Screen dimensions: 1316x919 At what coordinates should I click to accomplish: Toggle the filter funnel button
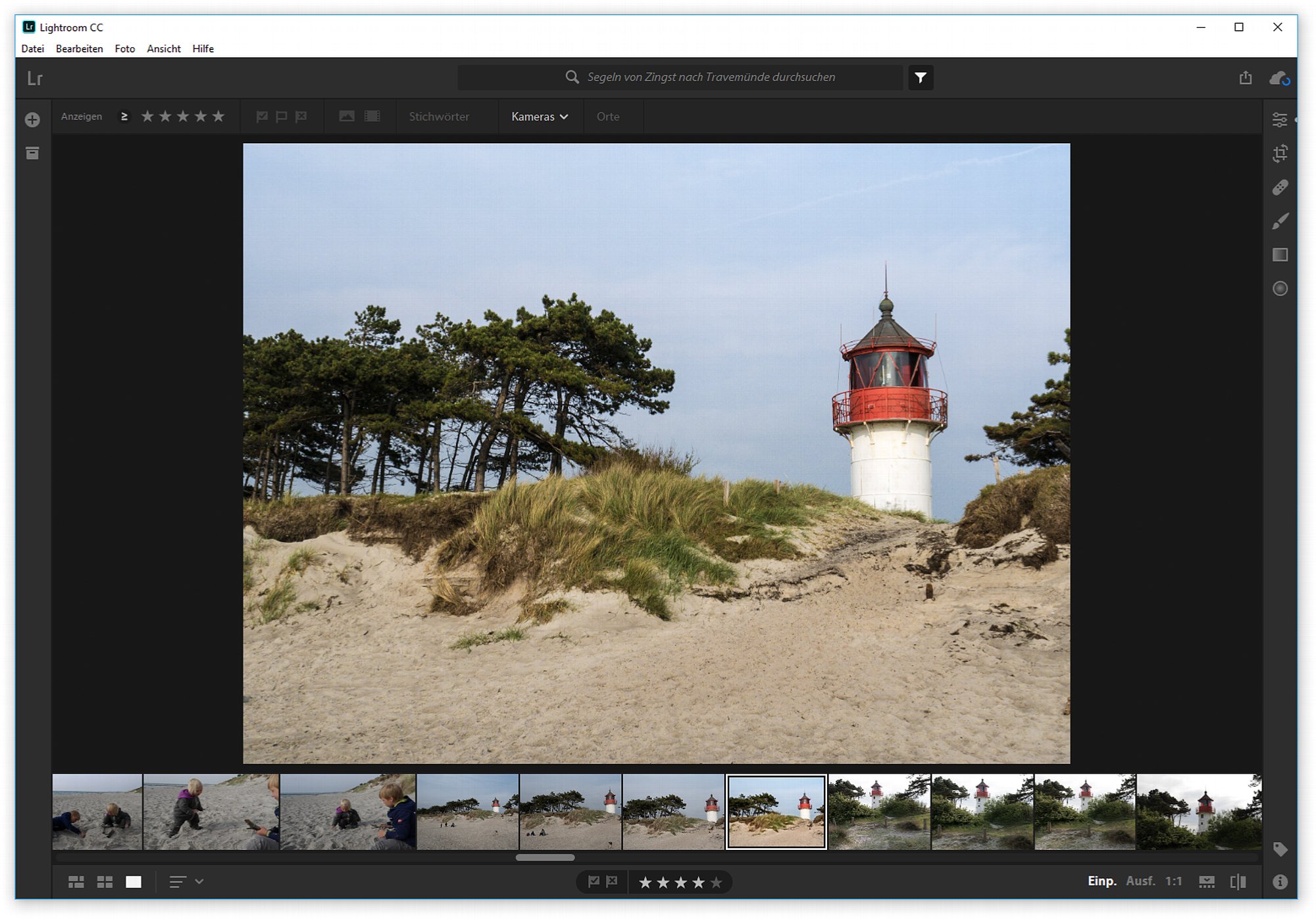click(x=920, y=78)
